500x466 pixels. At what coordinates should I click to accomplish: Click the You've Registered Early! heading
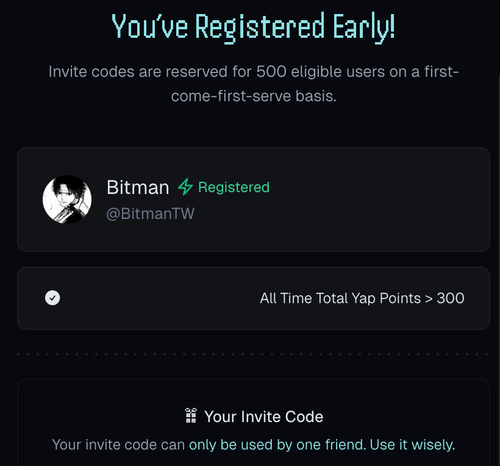(x=253, y=28)
